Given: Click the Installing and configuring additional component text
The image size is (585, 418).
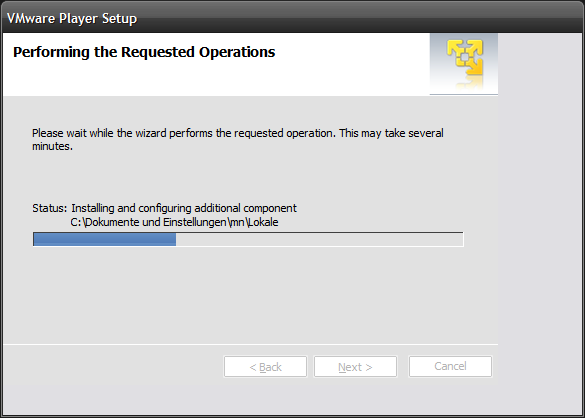Looking at the screenshot, I should tap(184, 208).
